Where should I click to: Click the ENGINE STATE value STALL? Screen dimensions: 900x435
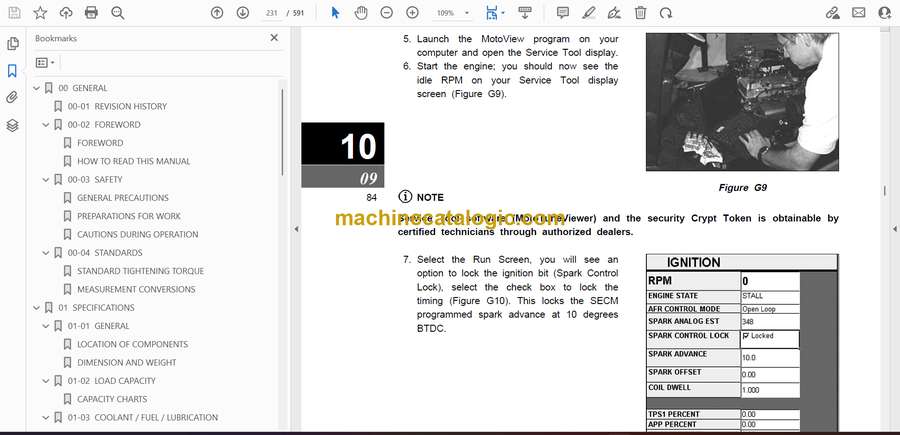tap(752, 296)
